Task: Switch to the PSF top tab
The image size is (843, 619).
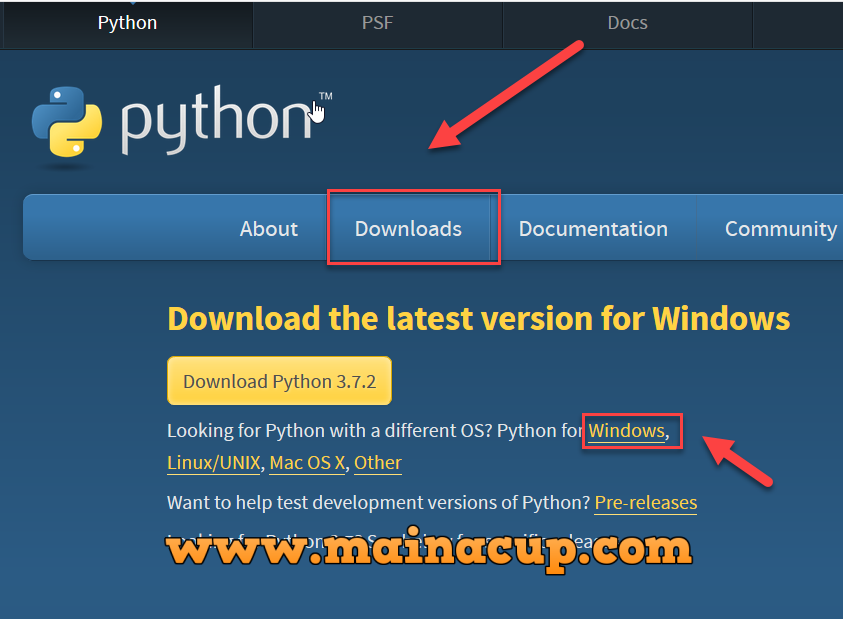Action: 377,23
